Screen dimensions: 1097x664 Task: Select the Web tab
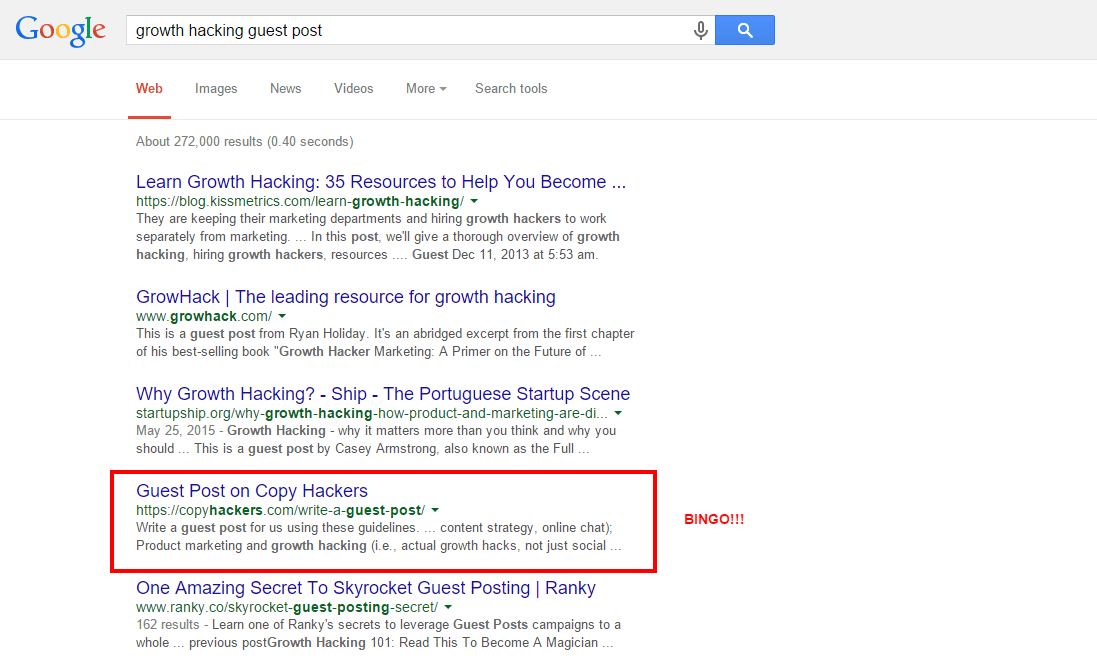(149, 89)
